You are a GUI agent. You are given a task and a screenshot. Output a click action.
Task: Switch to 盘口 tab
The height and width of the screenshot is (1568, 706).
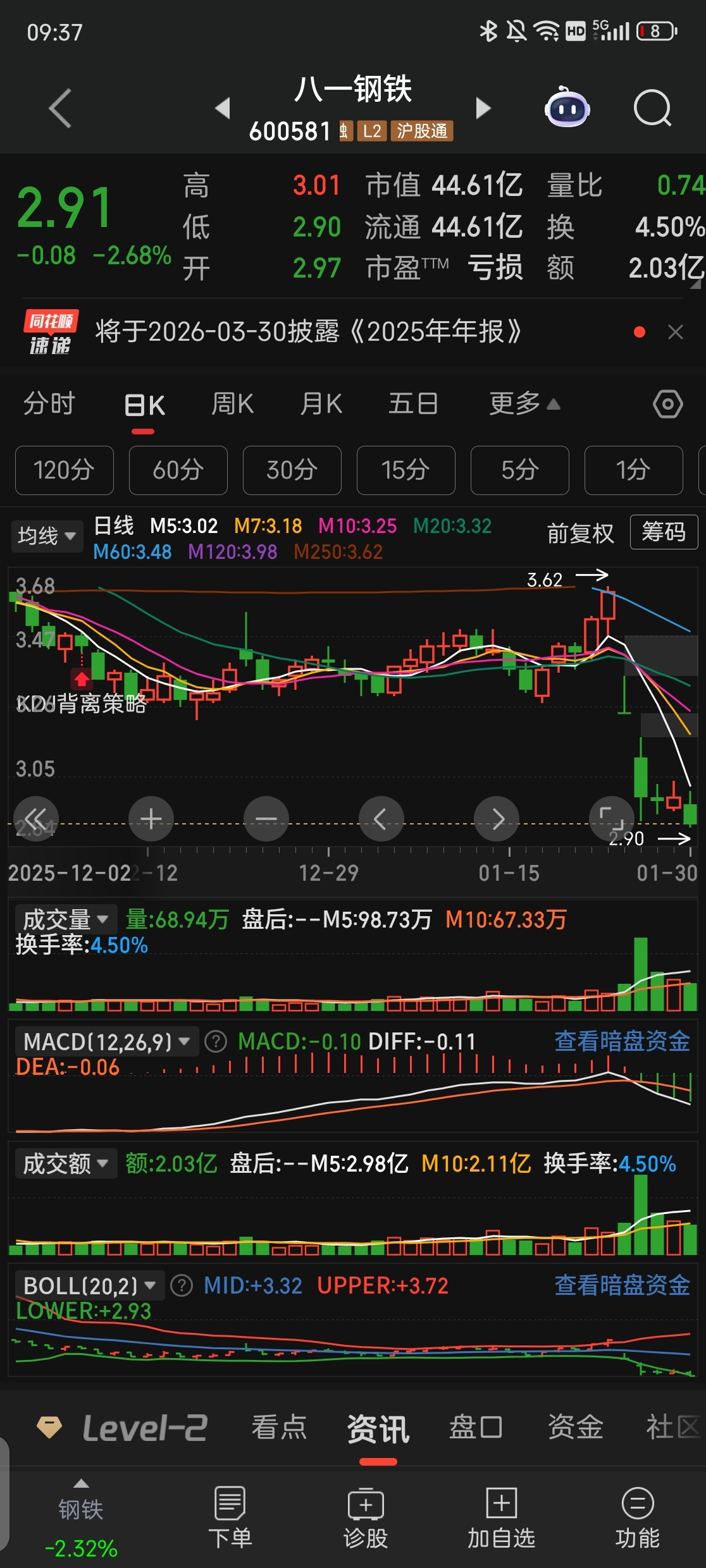point(476,1428)
